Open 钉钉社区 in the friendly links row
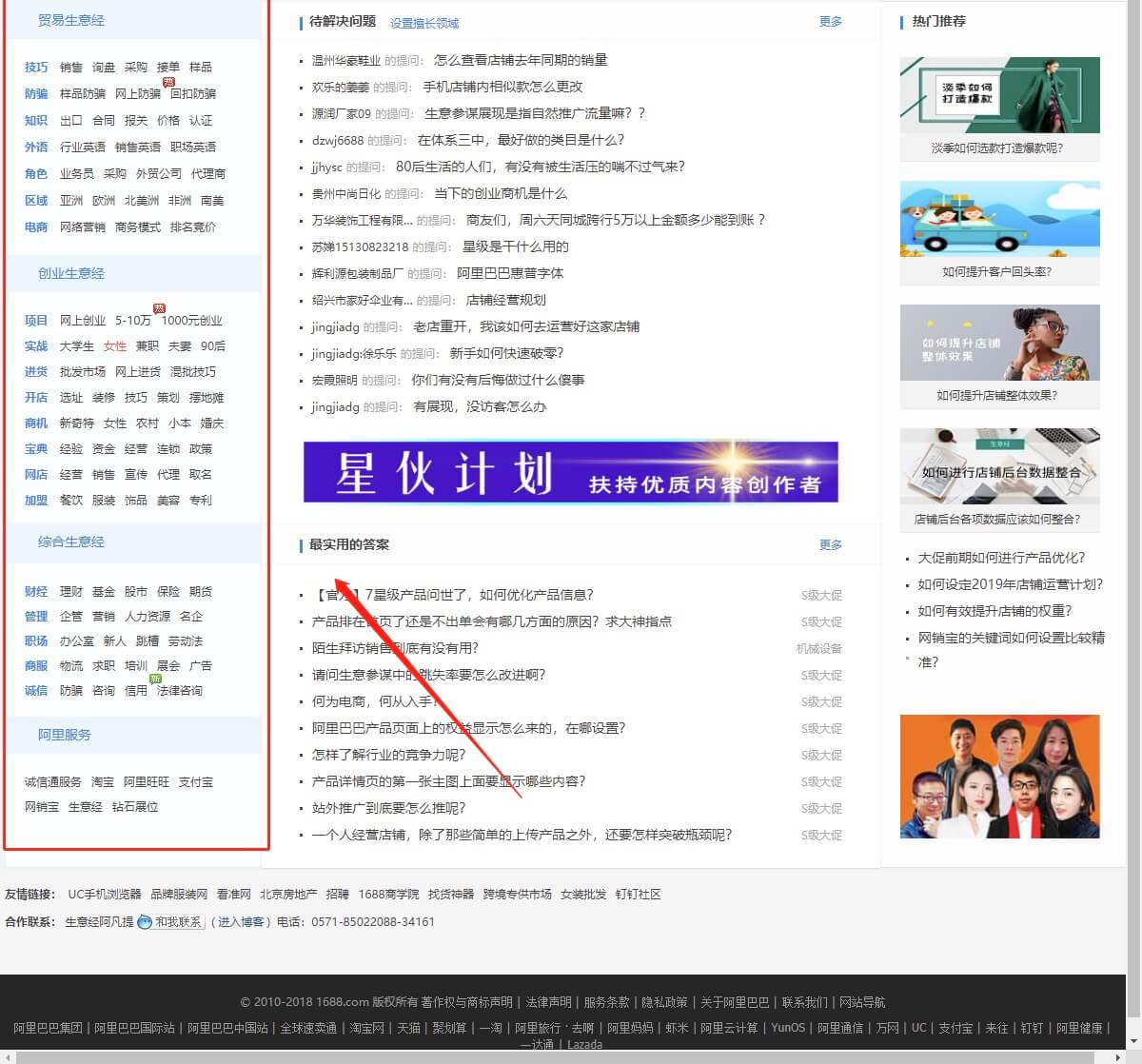This screenshot has height=1064, width=1142. point(639,894)
